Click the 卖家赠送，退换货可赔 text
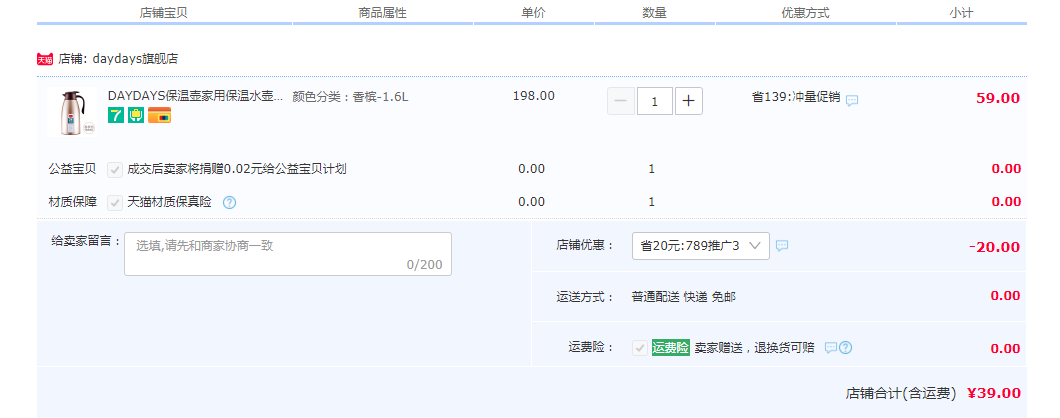Image resolution: width=1060 pixels, height=418 pixels. 754,348
